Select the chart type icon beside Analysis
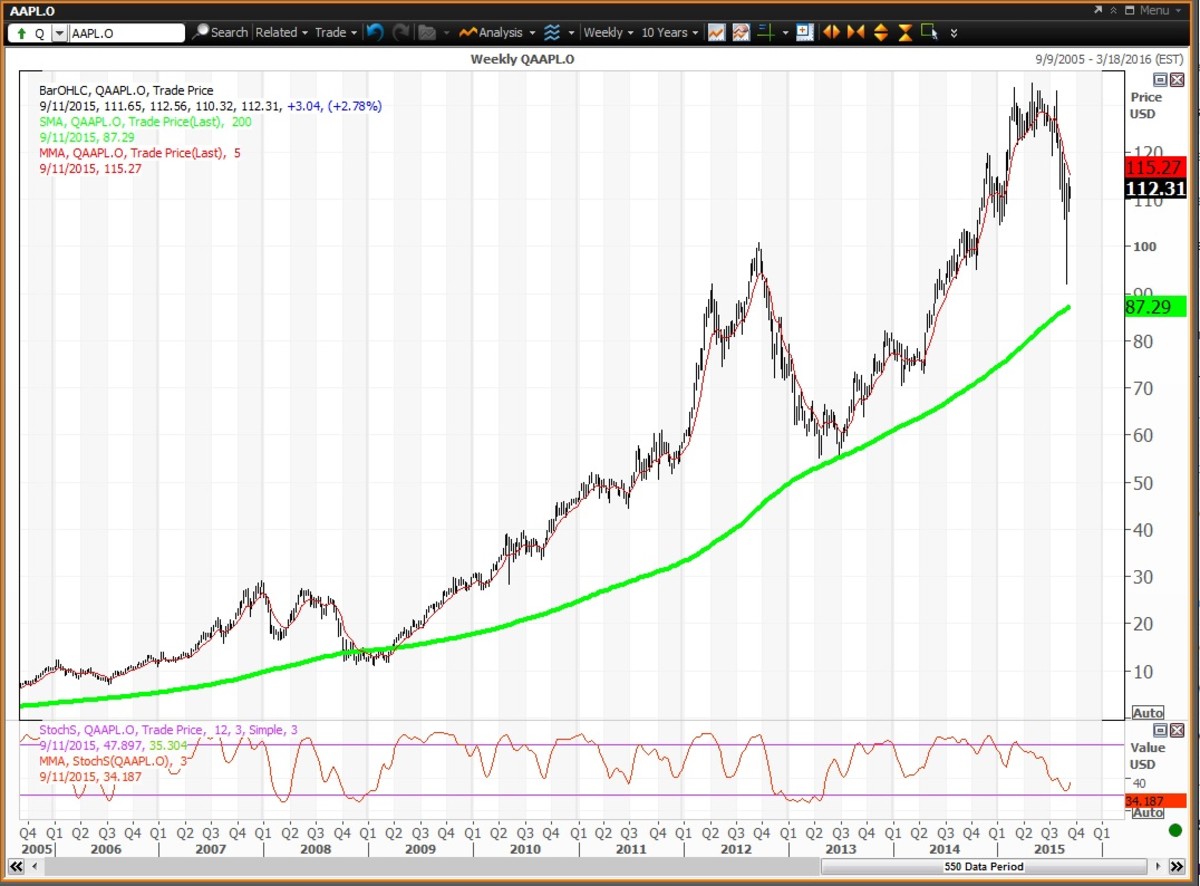The height and width of the screenshot is (886, 1200). (550, 32)
